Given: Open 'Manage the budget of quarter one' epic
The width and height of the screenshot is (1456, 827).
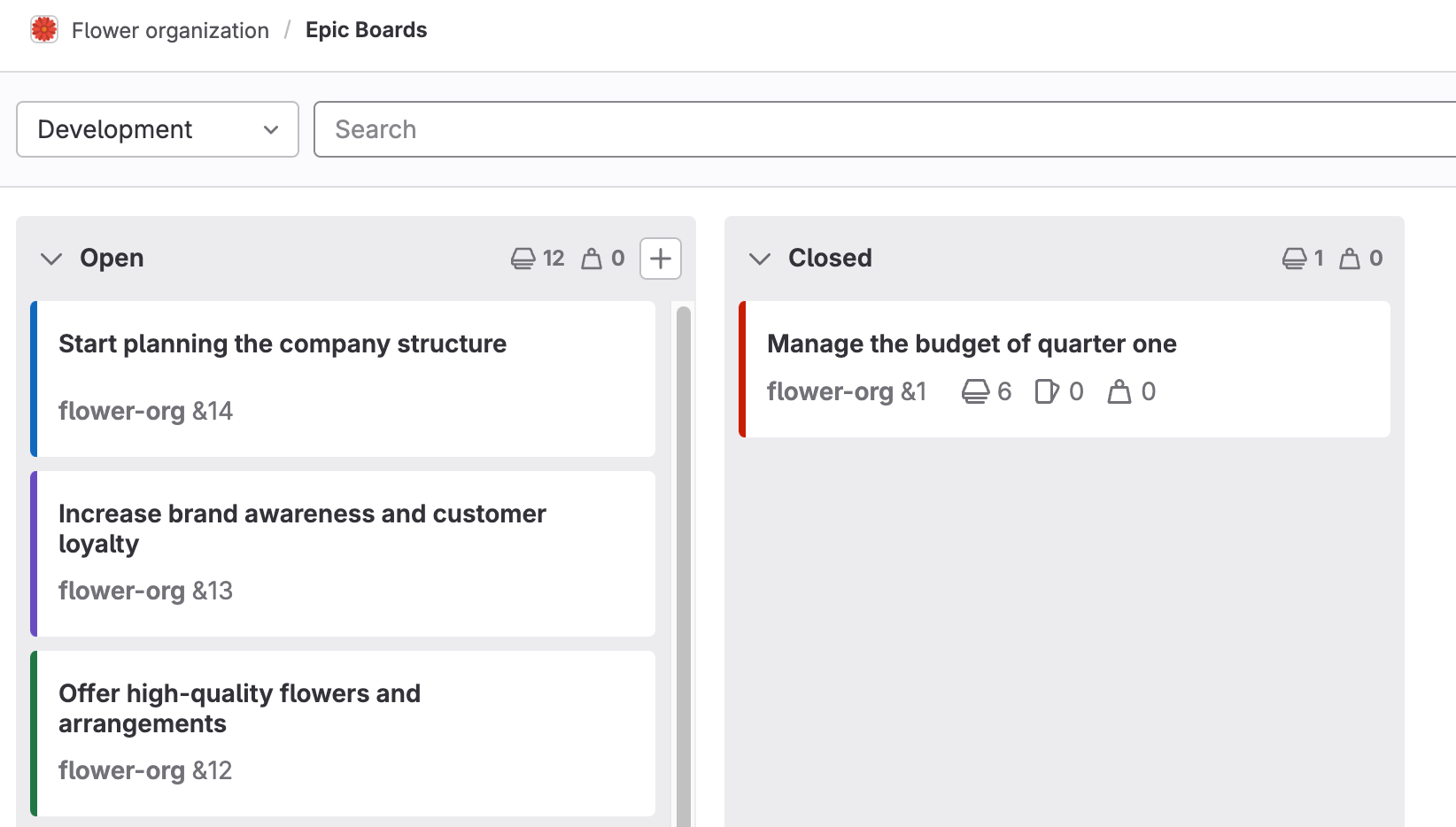Looking at the screenshot, I should tap(972, 344).
